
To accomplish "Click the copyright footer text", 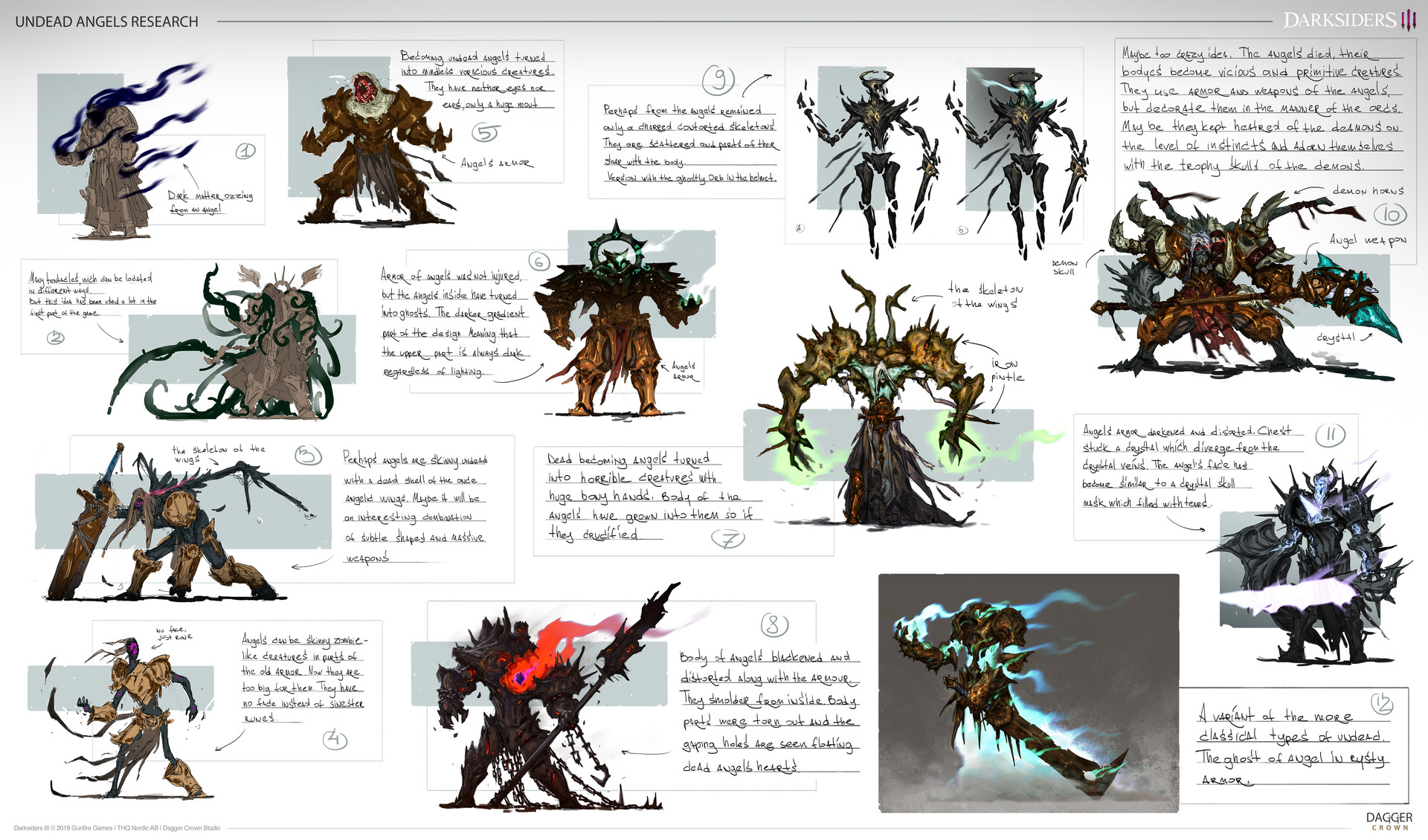I will coord(117,827).
